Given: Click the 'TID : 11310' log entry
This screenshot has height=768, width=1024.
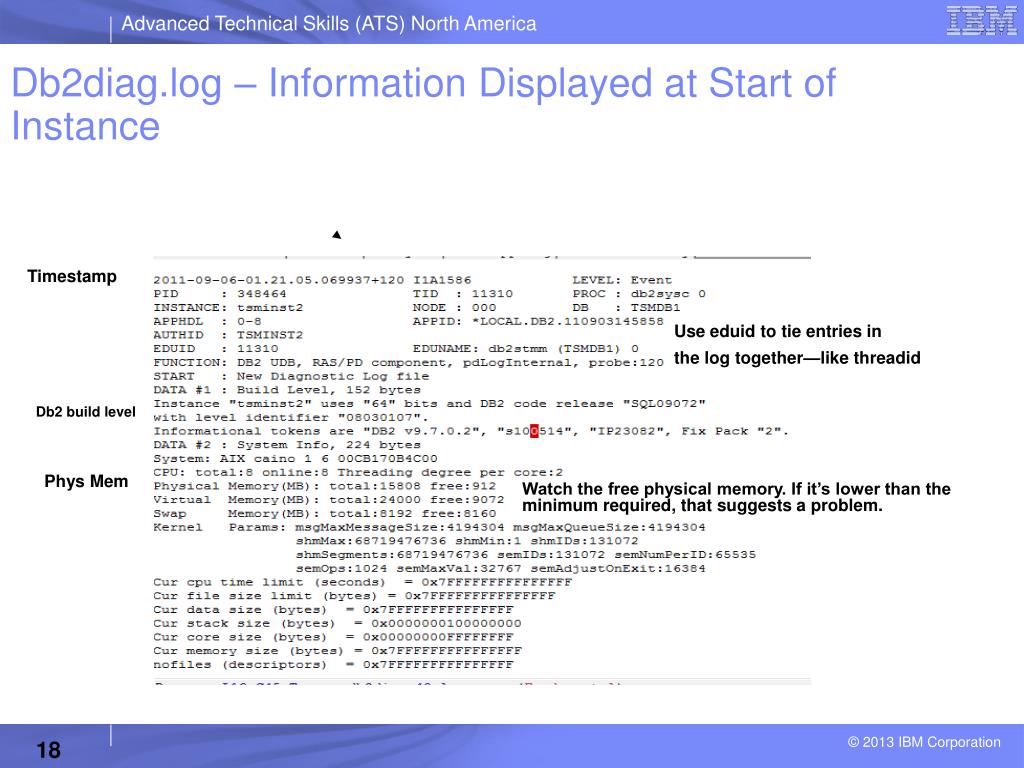Looking at the screenshot, I should click(x=463, y=294).
